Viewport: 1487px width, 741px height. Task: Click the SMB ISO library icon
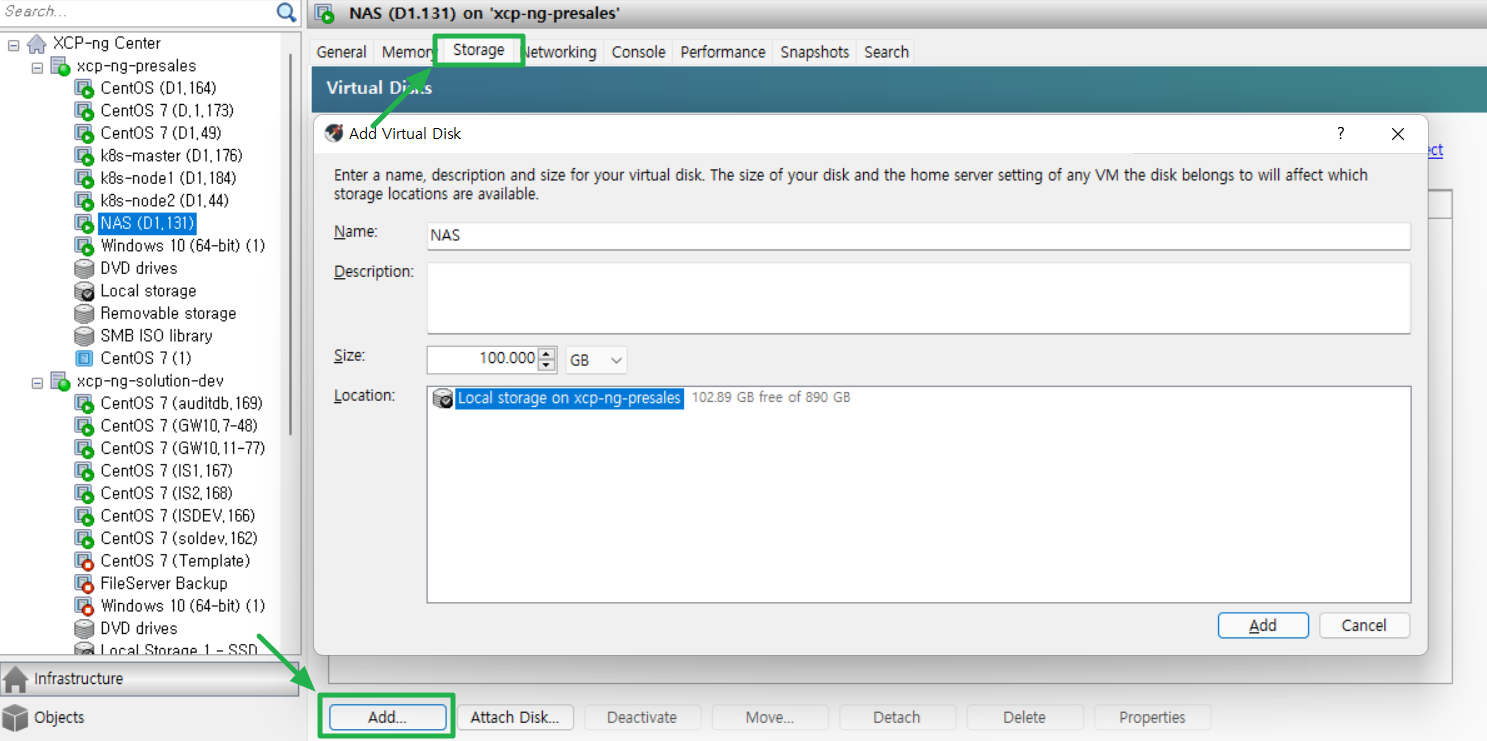point(85,336)
